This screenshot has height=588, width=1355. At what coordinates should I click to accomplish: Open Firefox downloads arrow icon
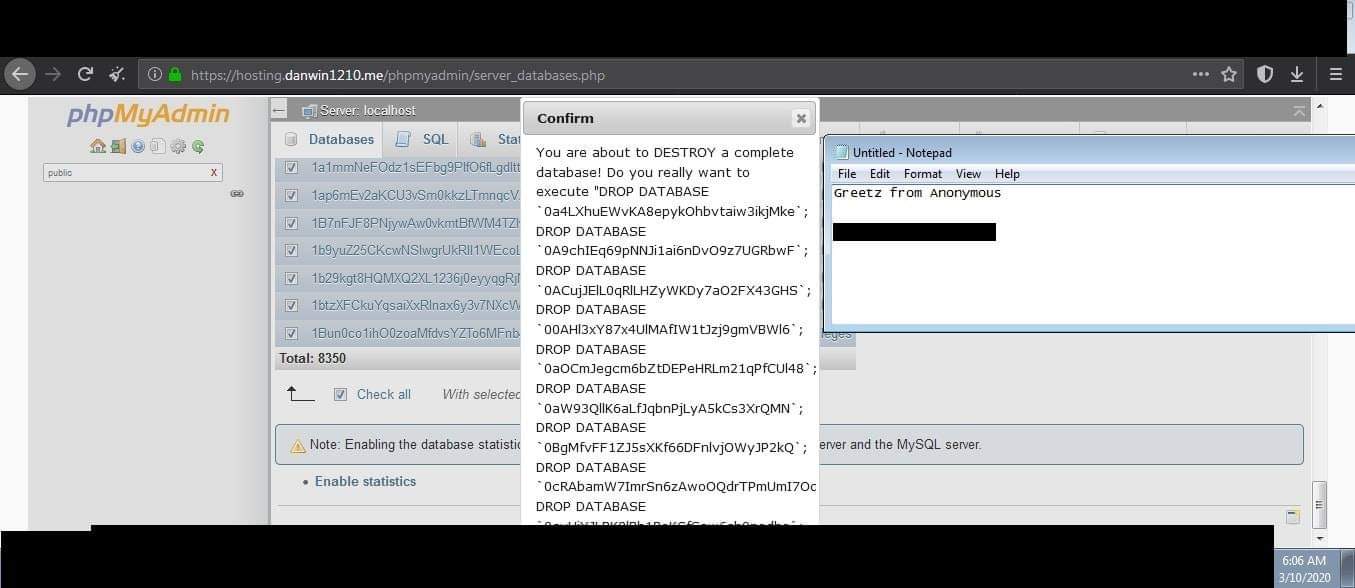pyautogui.click(x=1297, y=74)
